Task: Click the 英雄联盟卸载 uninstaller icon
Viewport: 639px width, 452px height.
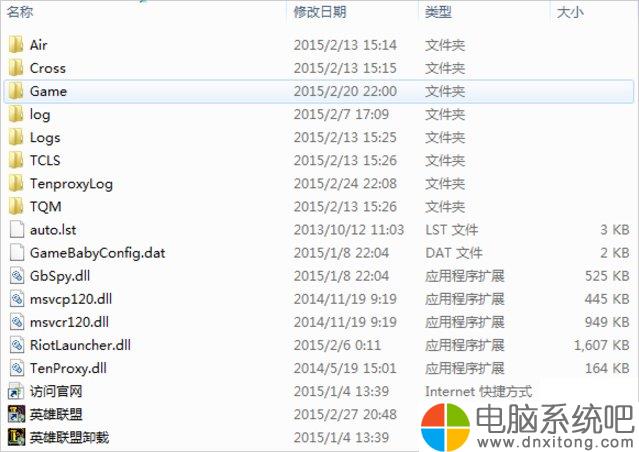Action: click(x=16, y=437)
